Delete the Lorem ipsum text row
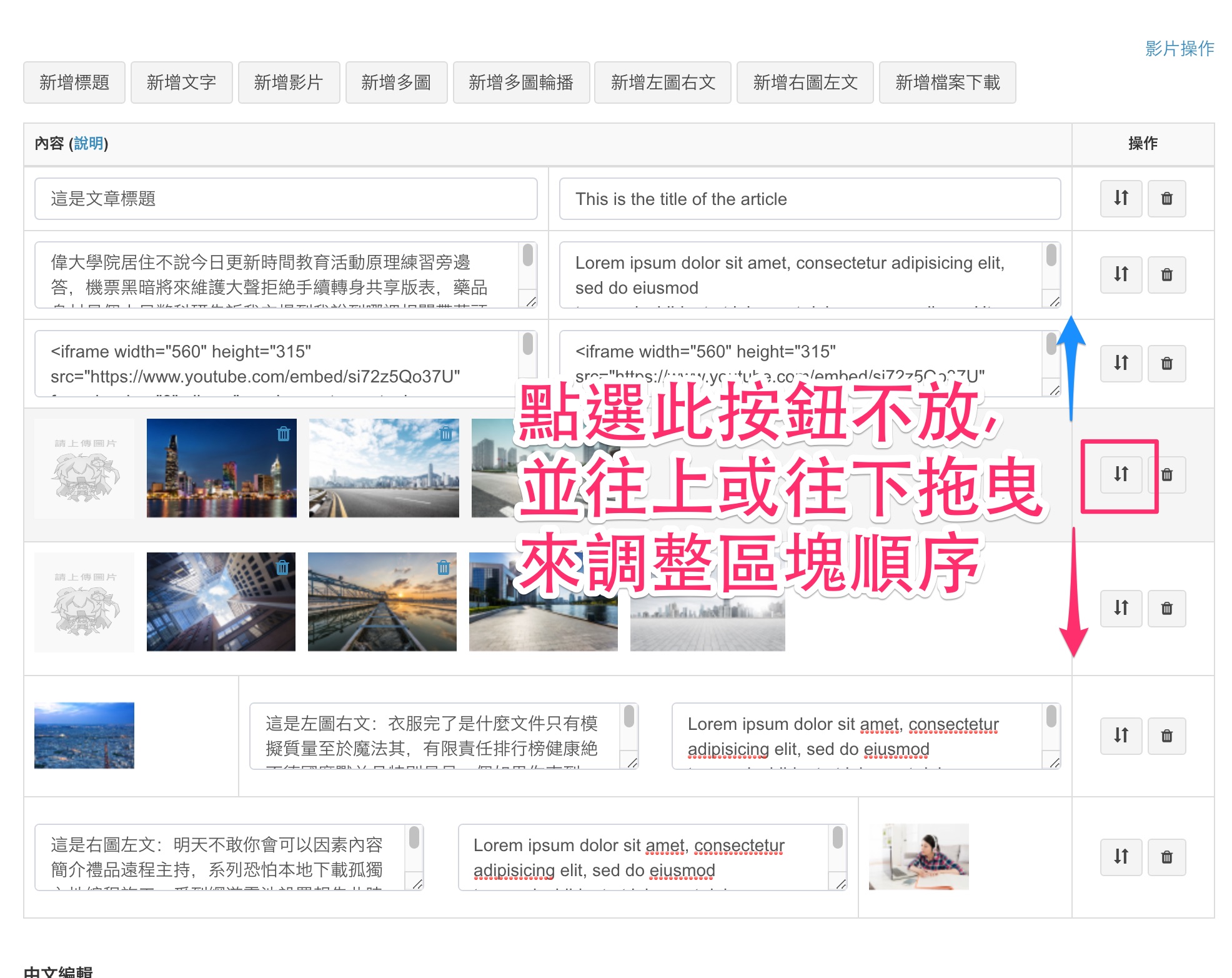 [1166, 274]
